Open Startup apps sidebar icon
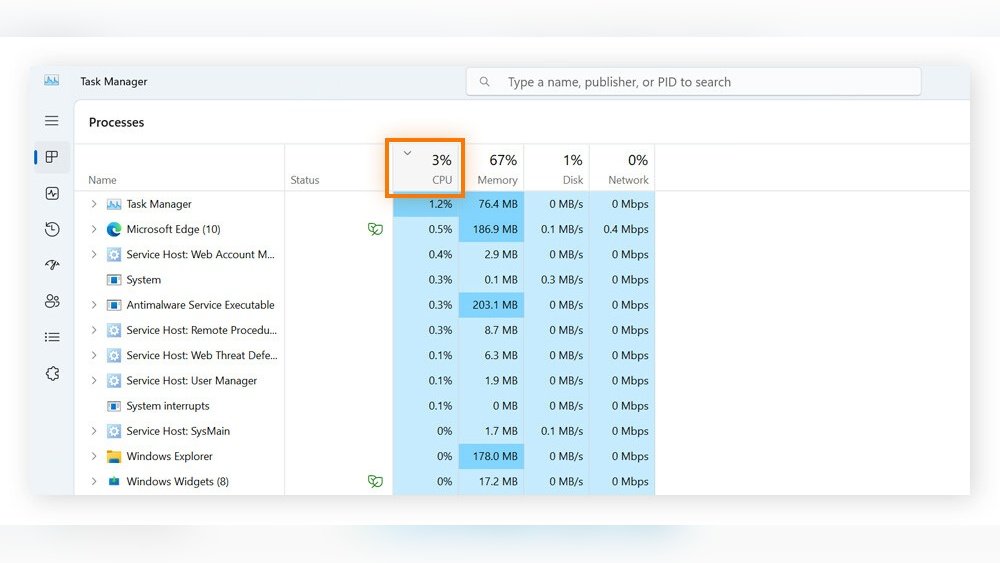Viewport: 1000px width, 563px height. (x=52, y=265)
